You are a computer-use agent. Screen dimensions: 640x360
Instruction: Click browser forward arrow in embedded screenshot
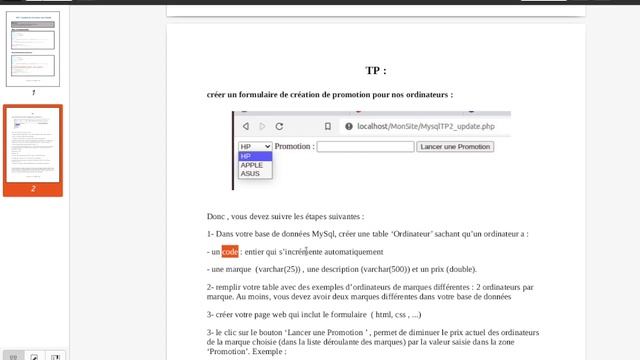262,127
